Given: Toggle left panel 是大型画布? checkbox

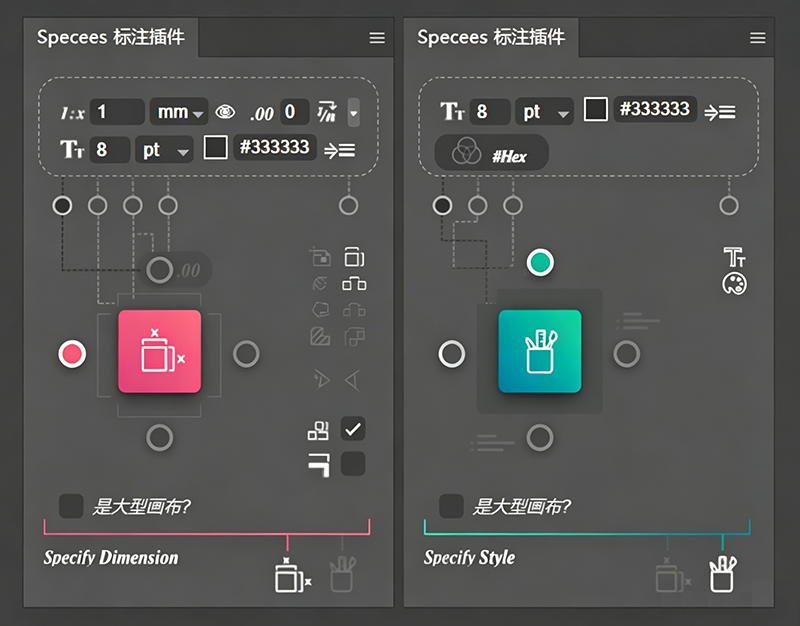Looking at the screenshot, I should (x=71, y=506).
